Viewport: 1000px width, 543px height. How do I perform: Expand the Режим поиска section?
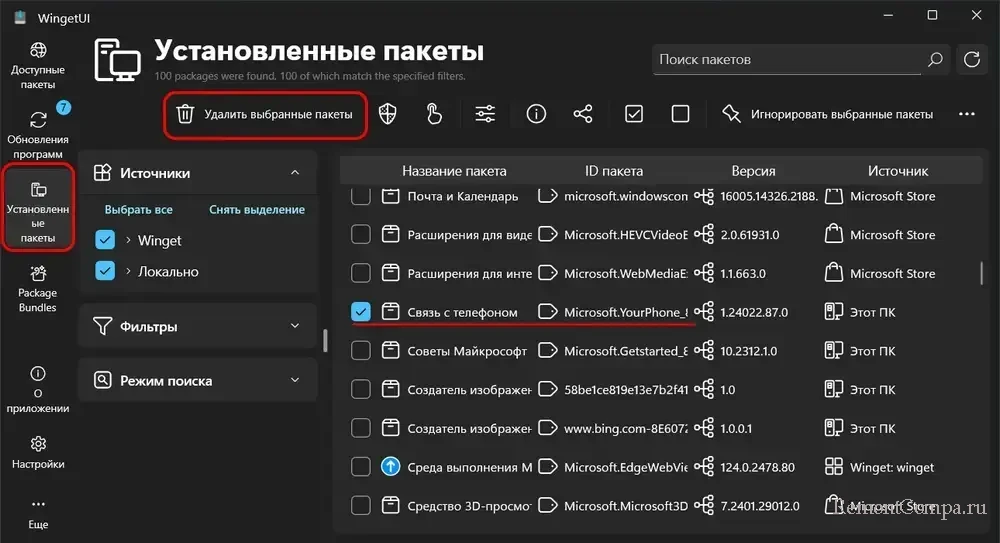tap(295, 380)
